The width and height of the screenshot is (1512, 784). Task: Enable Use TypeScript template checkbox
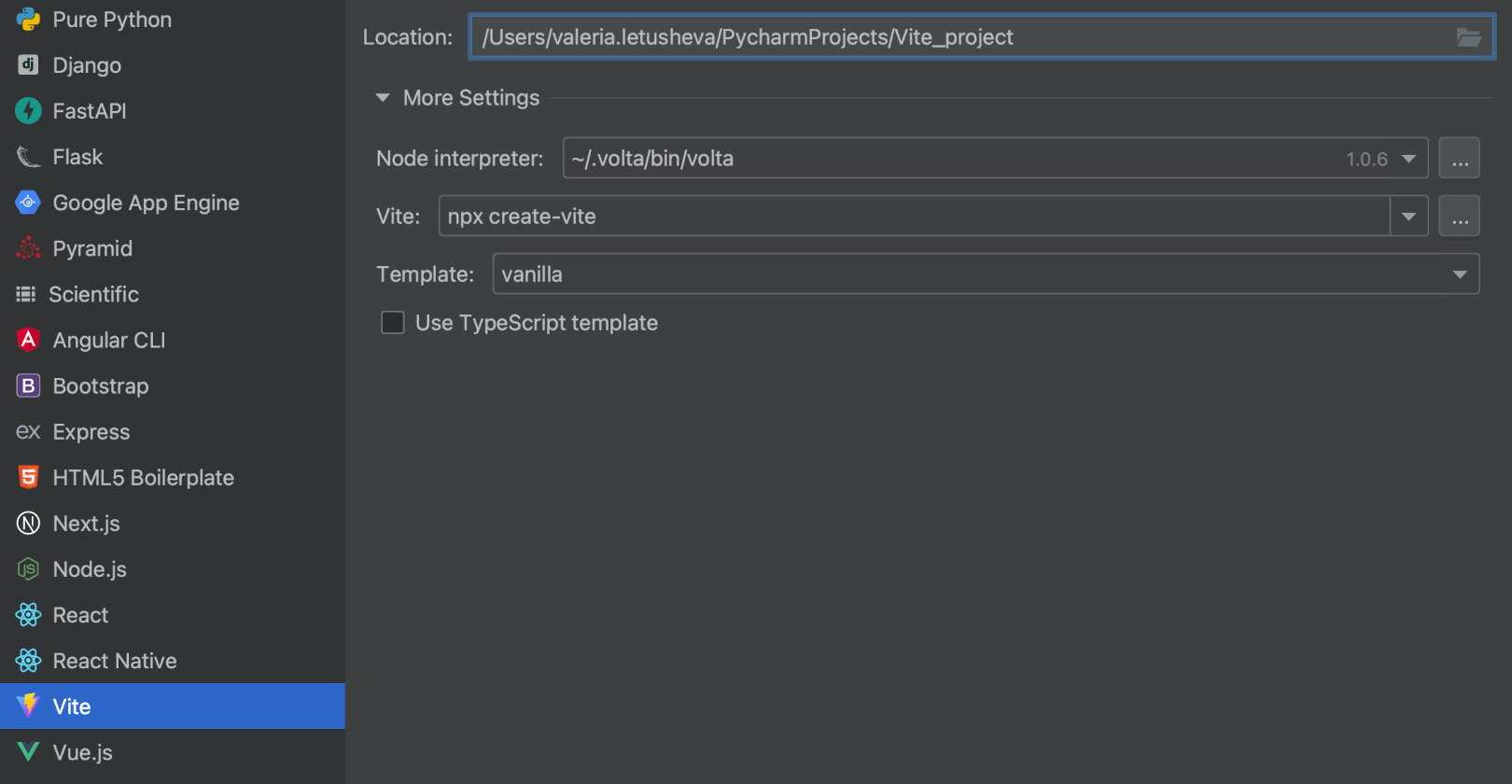tap(393, 323)
